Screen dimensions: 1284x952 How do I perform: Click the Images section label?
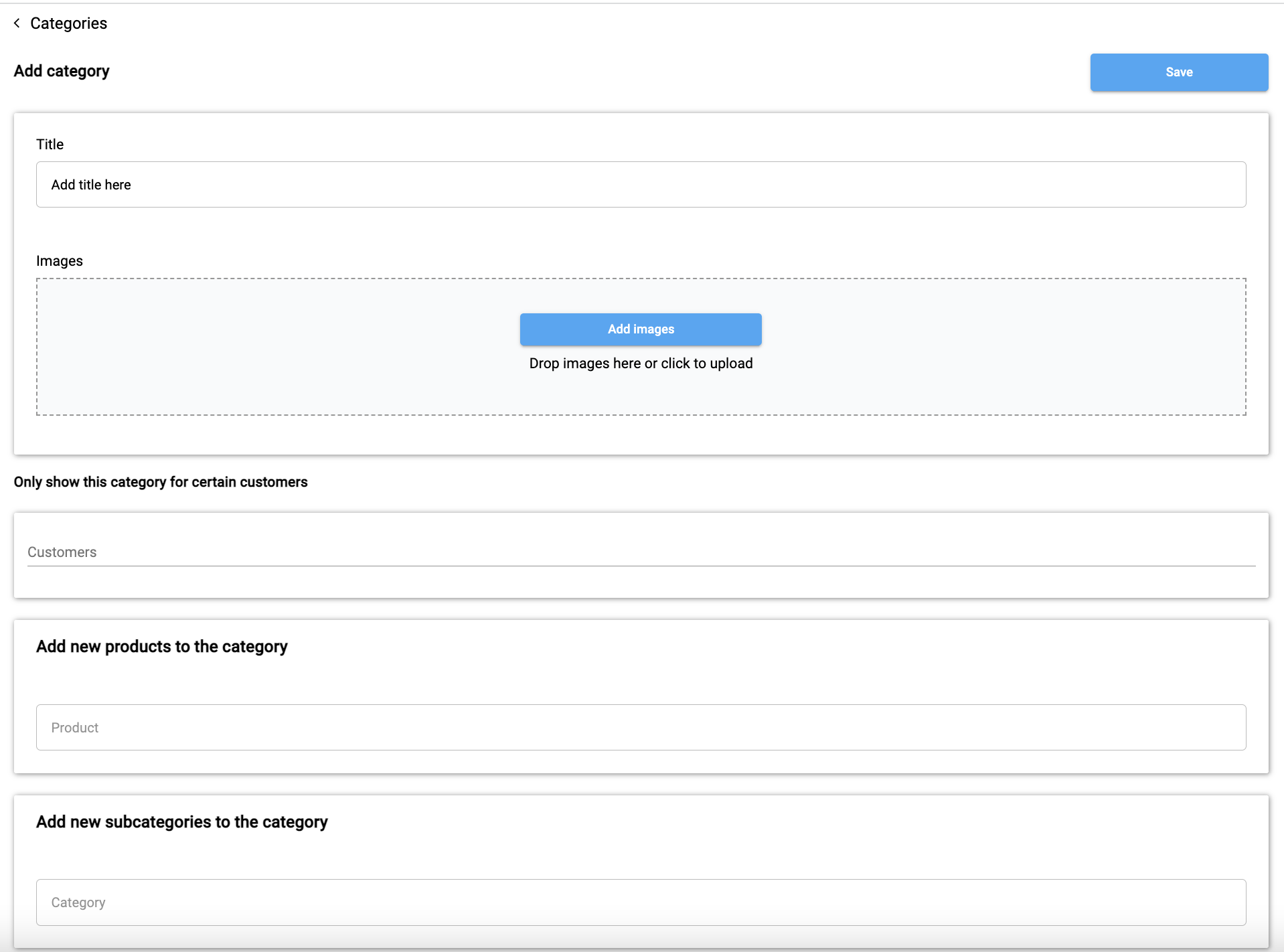tap(59, 261)
